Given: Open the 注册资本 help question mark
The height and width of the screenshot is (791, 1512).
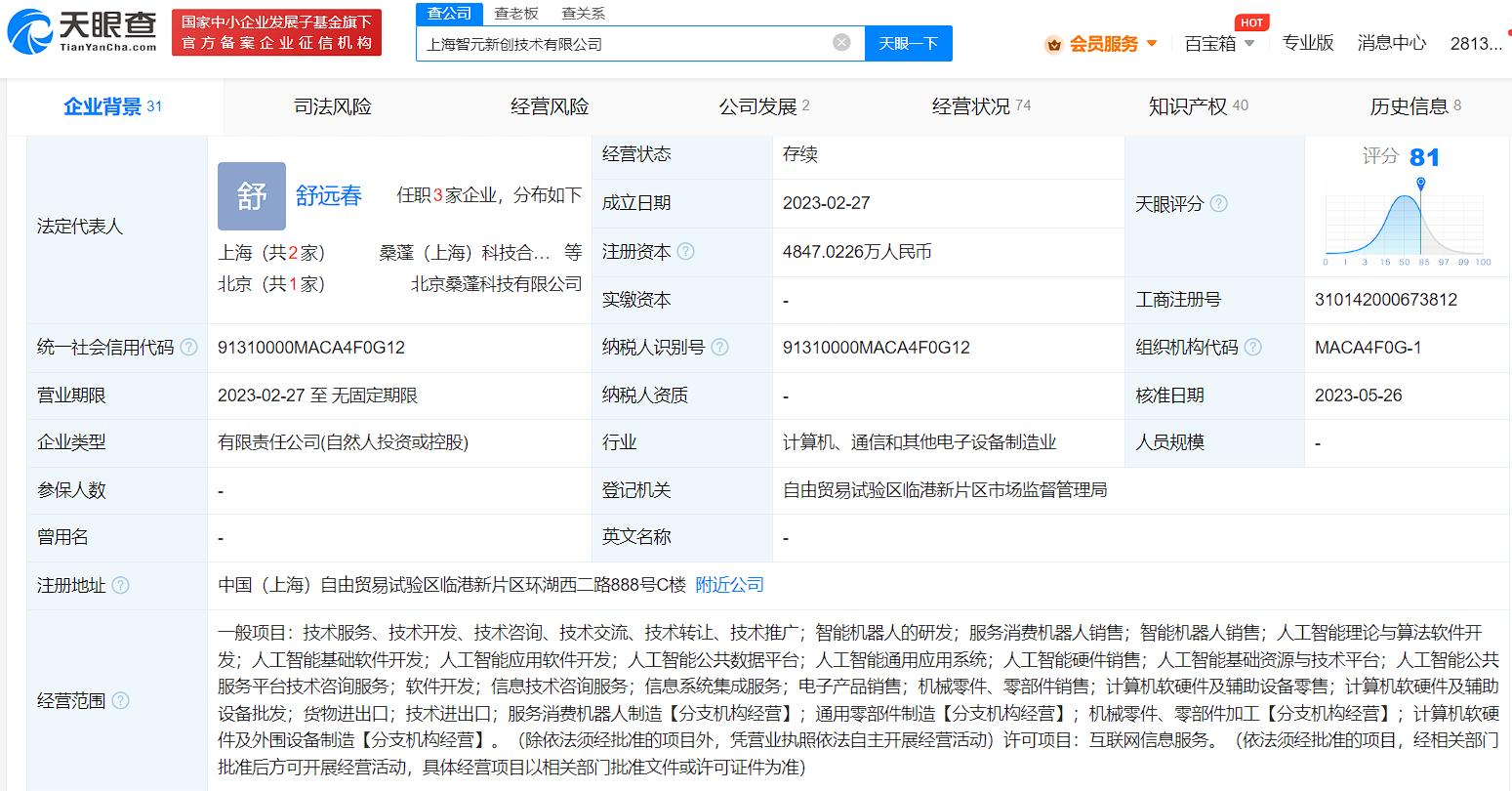Looking at the screenshot, I should [x=688, y=251].
